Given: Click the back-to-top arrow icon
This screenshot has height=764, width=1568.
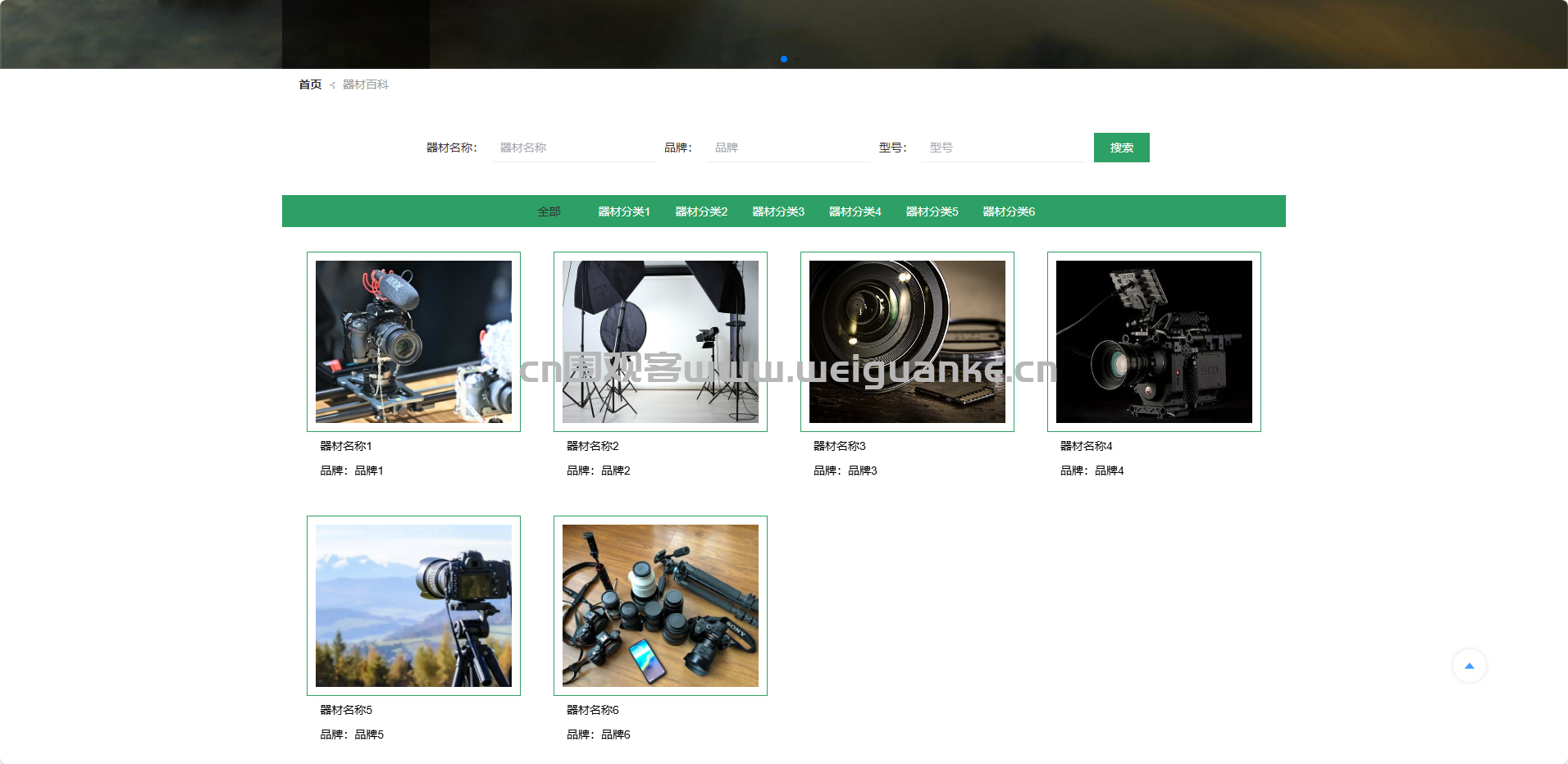Looking at the screenshot, I should point(1469,666).
